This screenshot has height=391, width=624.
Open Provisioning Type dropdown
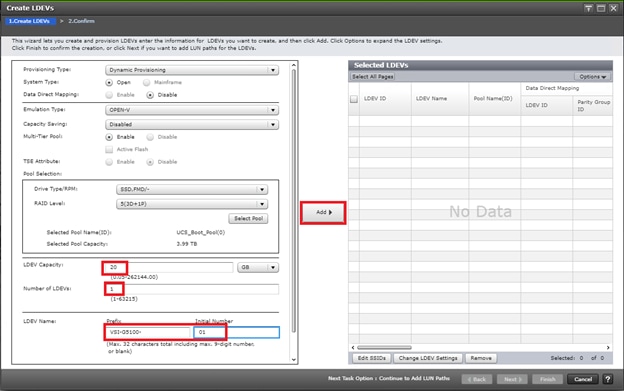pyautogui.click(x=192, y=70)
